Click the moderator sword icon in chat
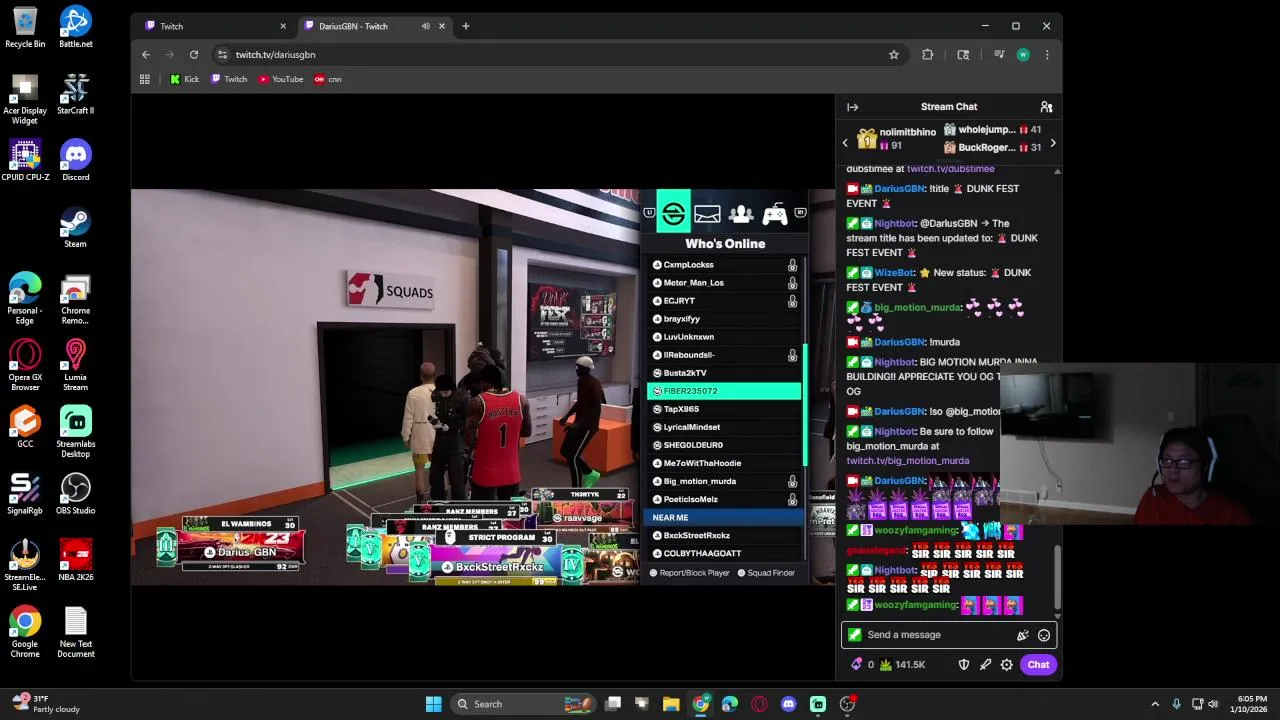The width and height of the screenshot is (1280, 720). click(x=985, y=665)
